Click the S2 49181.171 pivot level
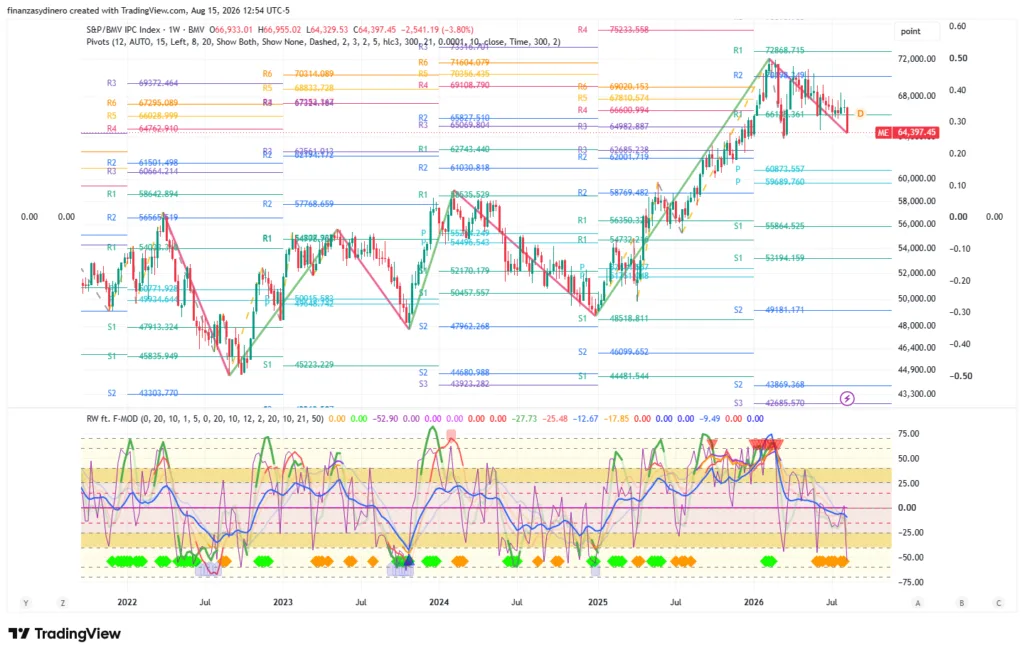Viewport: 1024px width, 655px height. 769,310
